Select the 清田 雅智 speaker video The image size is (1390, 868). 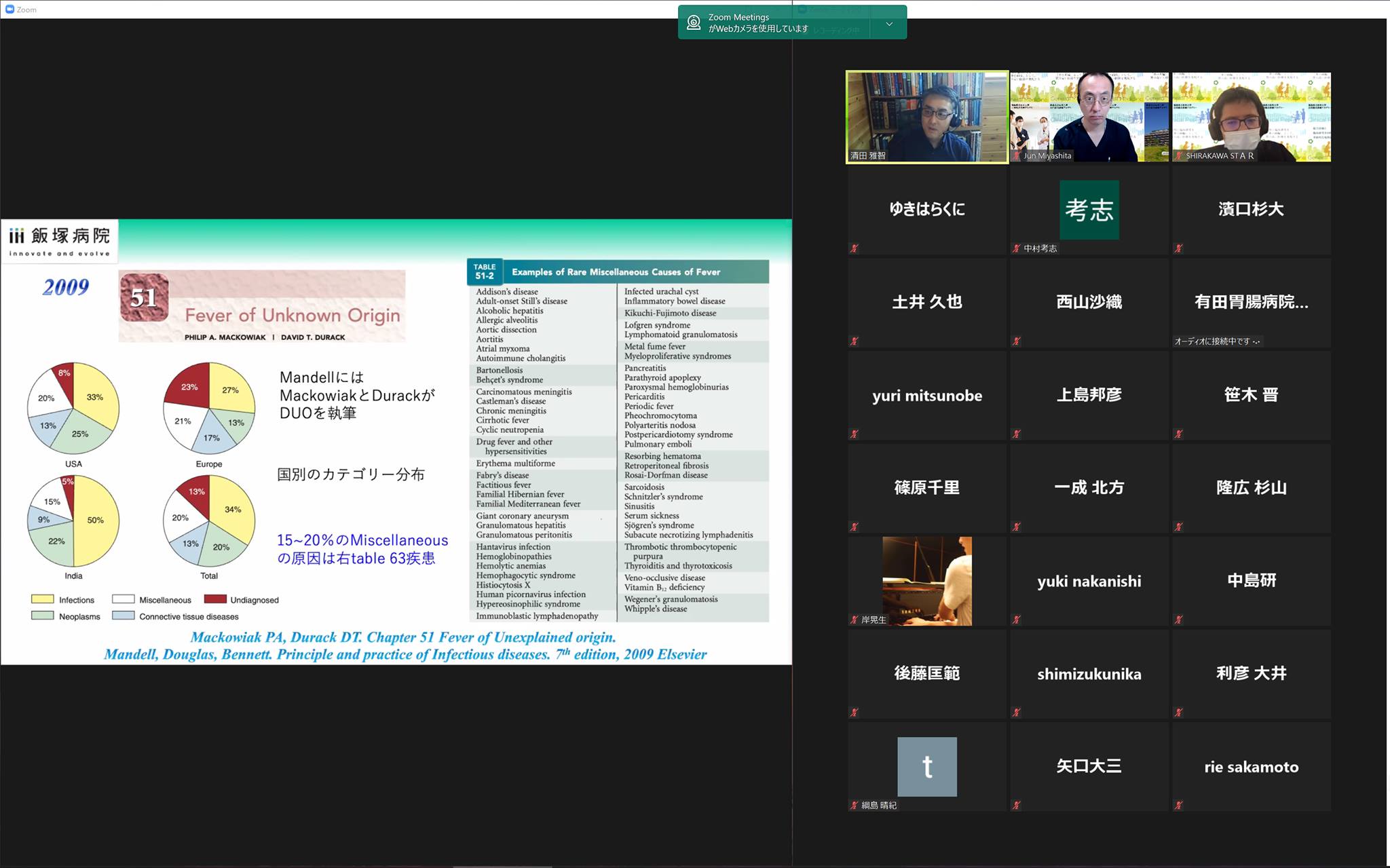click(927, 117)
